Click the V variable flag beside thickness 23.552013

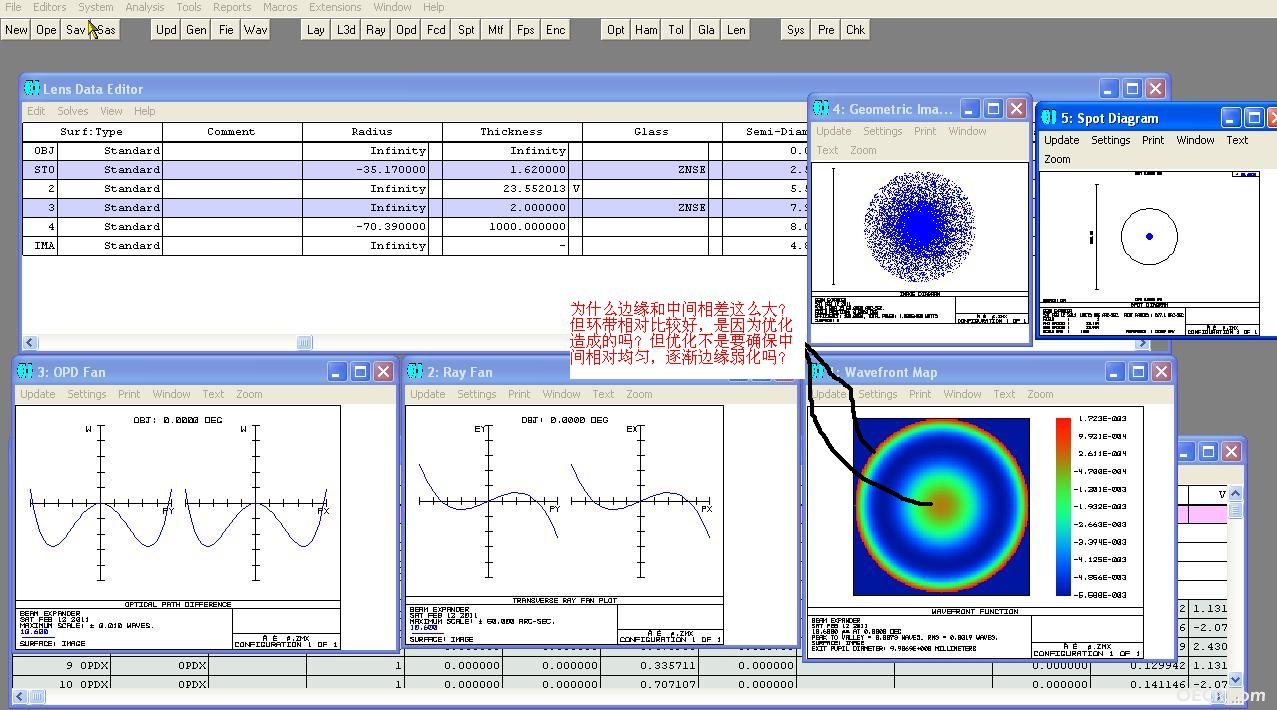coord(576,188)
